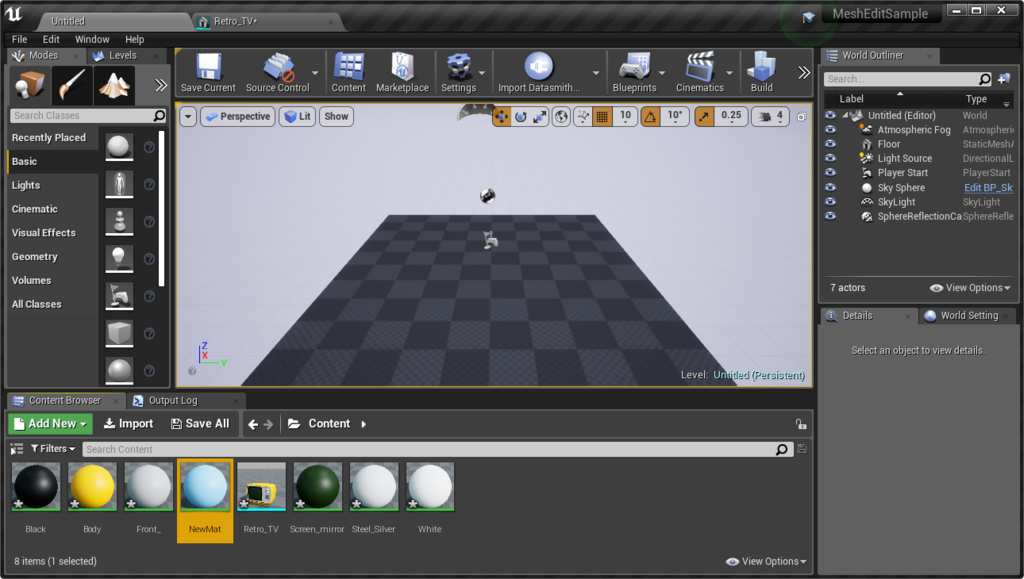Click the Edit BP_Sk link for Sky Sphere
The height and width of the screenshot is (579, 1024).
coord(987,188)
